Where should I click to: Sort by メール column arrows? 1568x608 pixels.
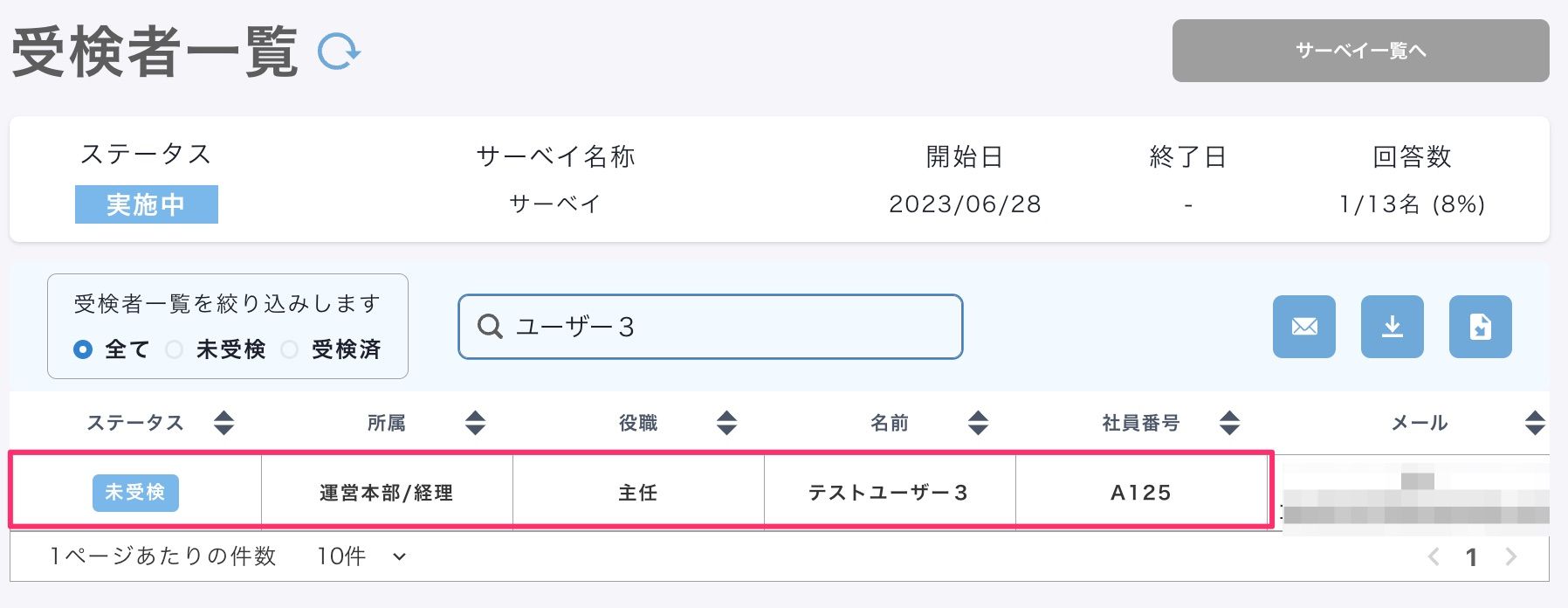coord(1535,423)
